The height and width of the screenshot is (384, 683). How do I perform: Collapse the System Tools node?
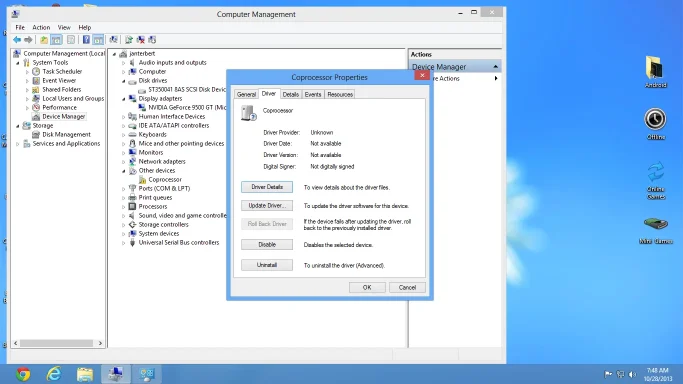[x=18, y=63]
